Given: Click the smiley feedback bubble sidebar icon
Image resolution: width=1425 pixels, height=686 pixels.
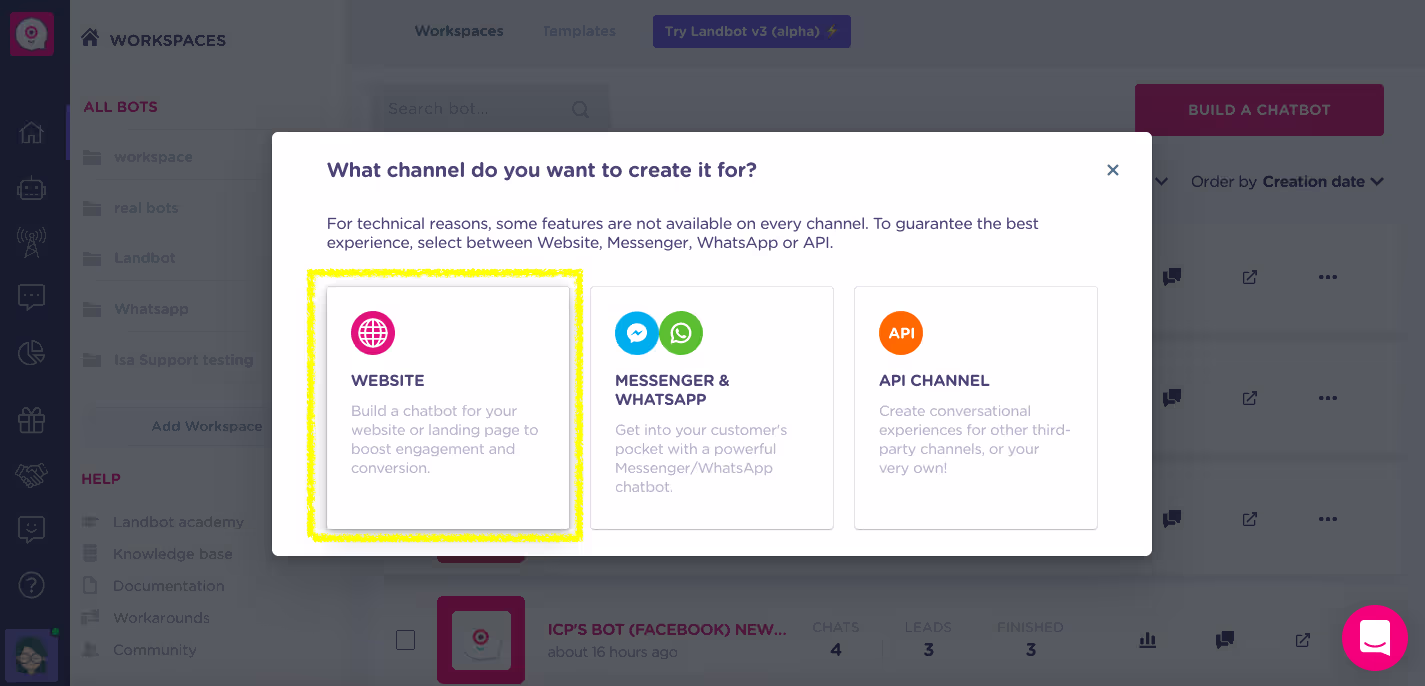Looking at the screenshot, I should point(32,529).
